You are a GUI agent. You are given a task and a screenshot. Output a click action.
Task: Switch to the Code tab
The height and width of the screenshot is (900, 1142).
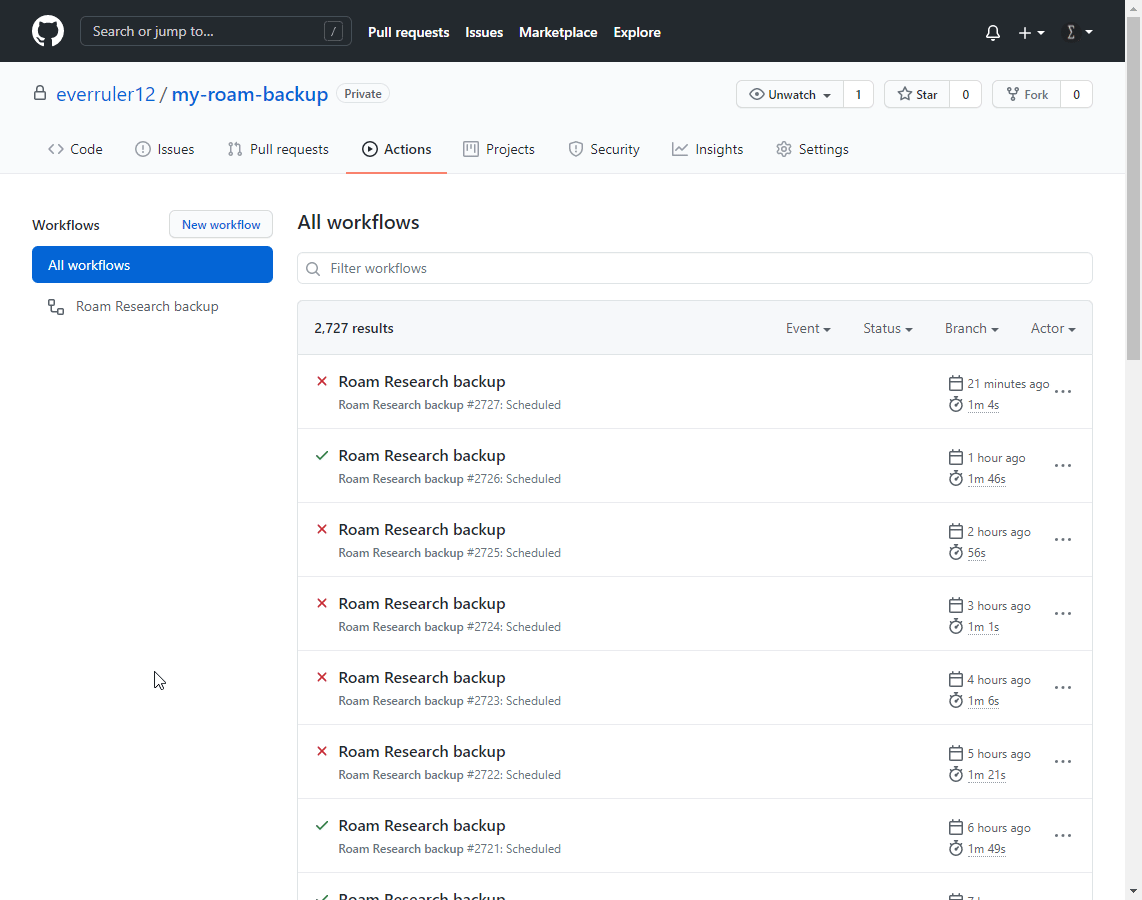tap(76, 149)
